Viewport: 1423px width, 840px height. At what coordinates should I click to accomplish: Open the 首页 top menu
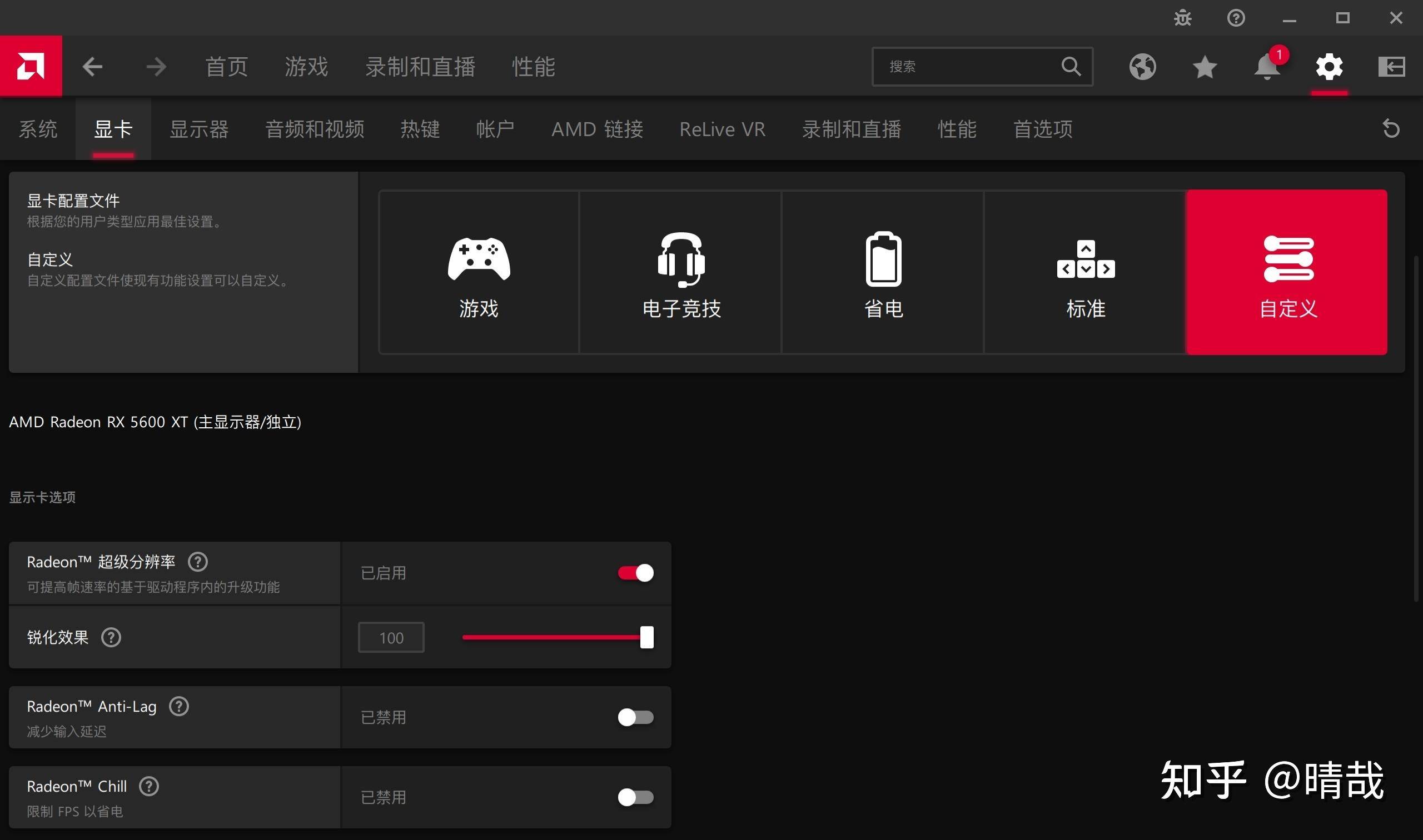point(226,67)
